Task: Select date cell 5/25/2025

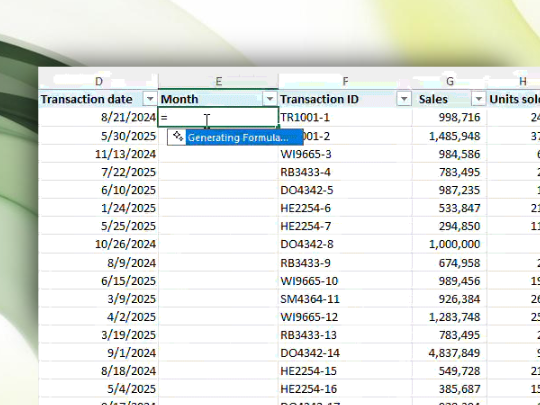Action: pyautogui.click(x=98, y=226)
